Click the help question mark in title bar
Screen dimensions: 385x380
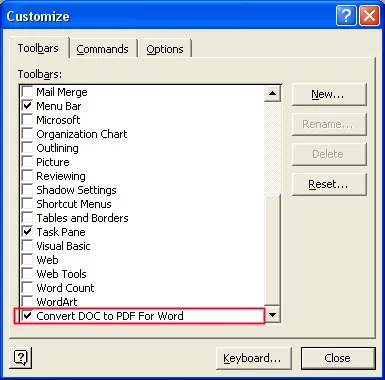(x=346, y=15)
